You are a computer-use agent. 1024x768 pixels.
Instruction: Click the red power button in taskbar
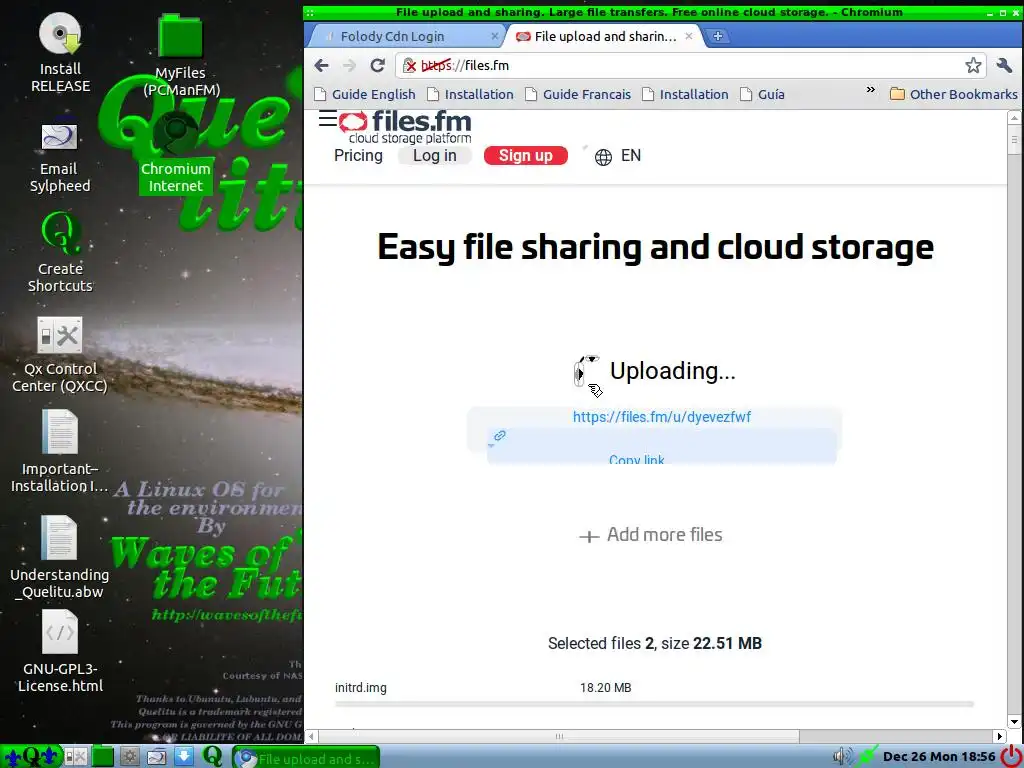coord(1012,757)
